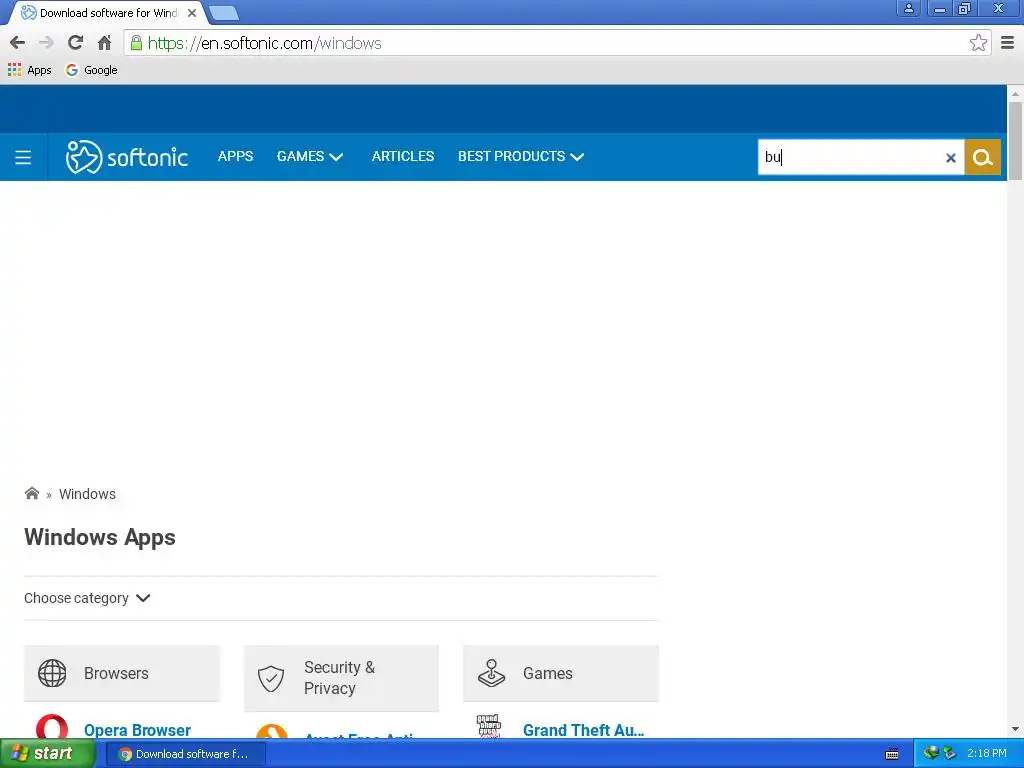This screenshot has height=768, width=1024.
Task: Click the on-screen keyboard tray icon
Action: (891, 754)
